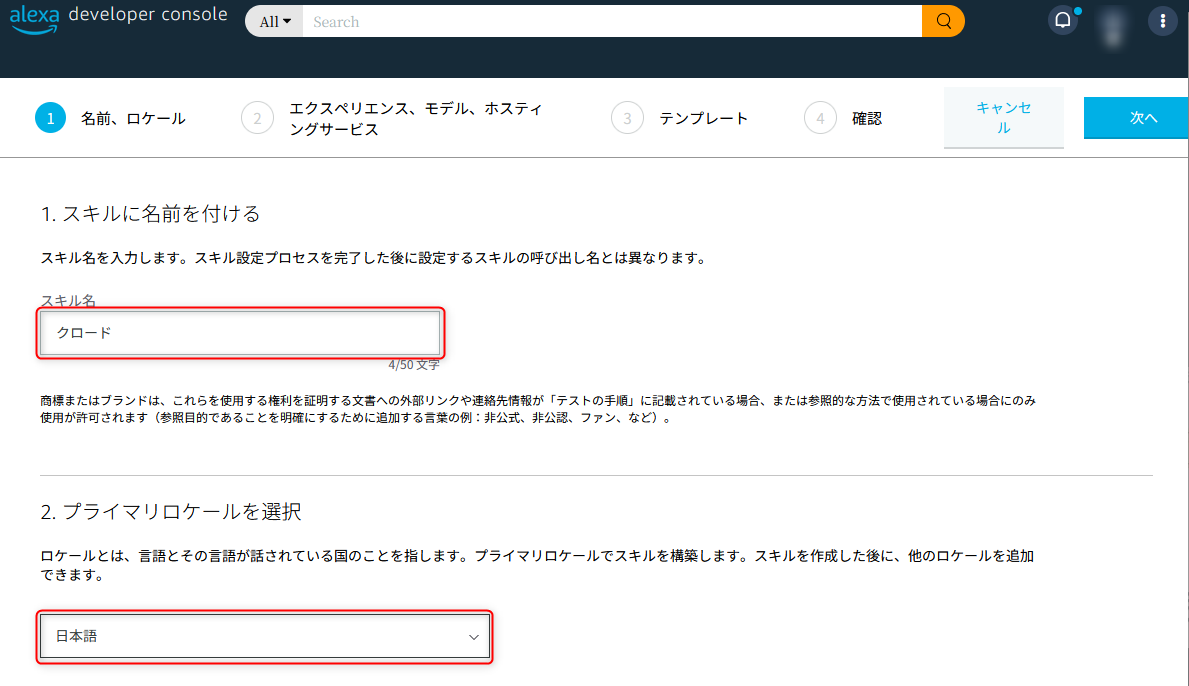Open the プライマリロケール language dropdown
The image size is (1189, 686).
pyautogui.click(x=264, y=637)
